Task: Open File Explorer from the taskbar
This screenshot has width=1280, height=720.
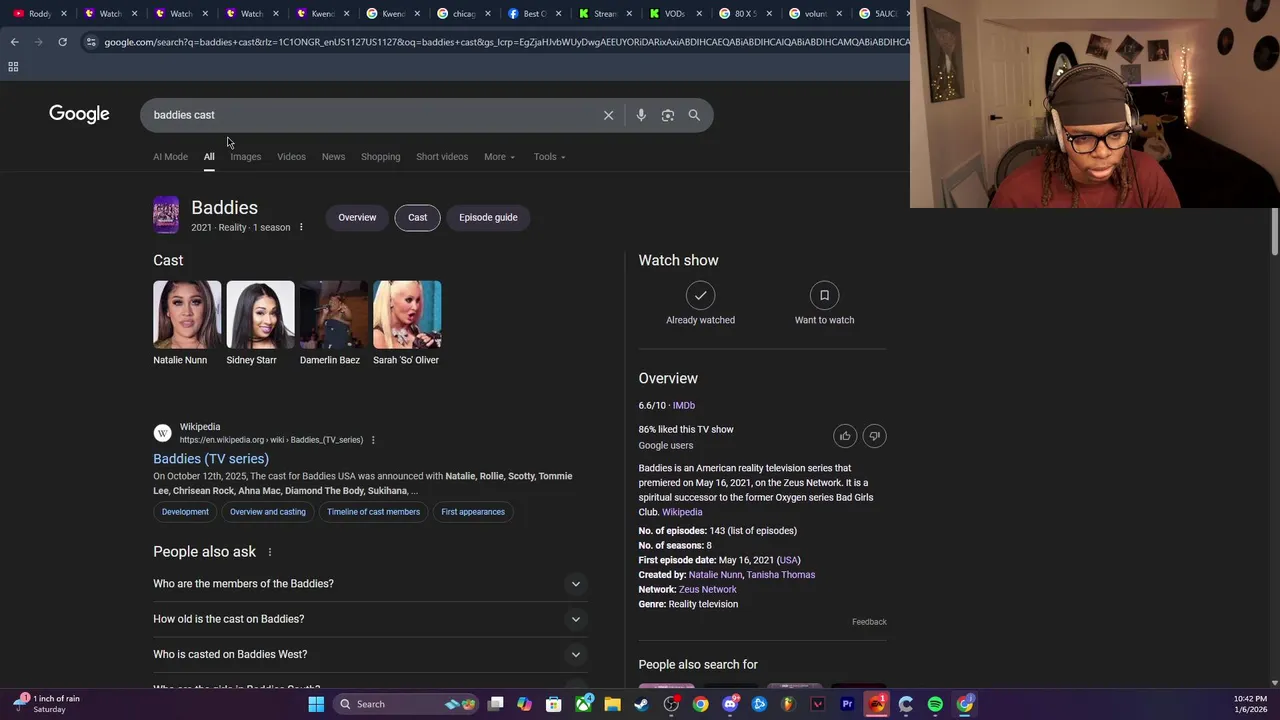Action: [612, 704]
